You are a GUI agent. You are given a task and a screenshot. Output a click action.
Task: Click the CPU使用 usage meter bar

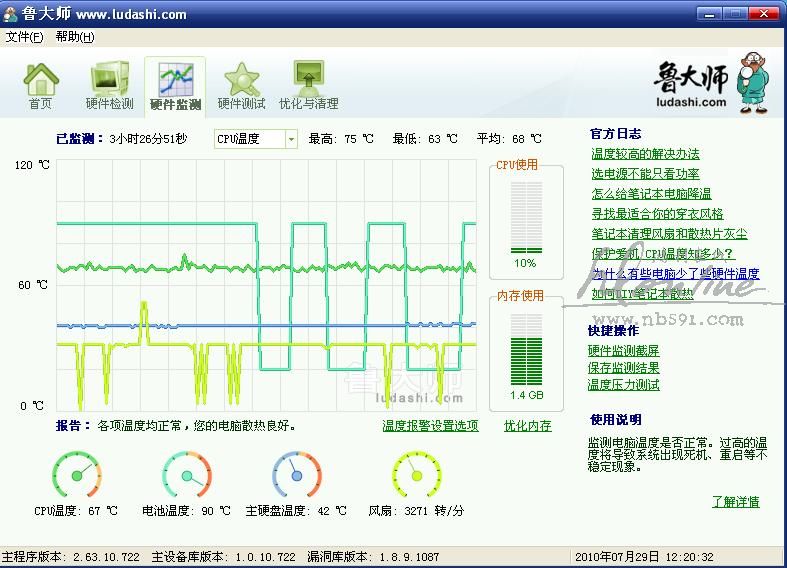pyautogui.click(x=526, y=215)
